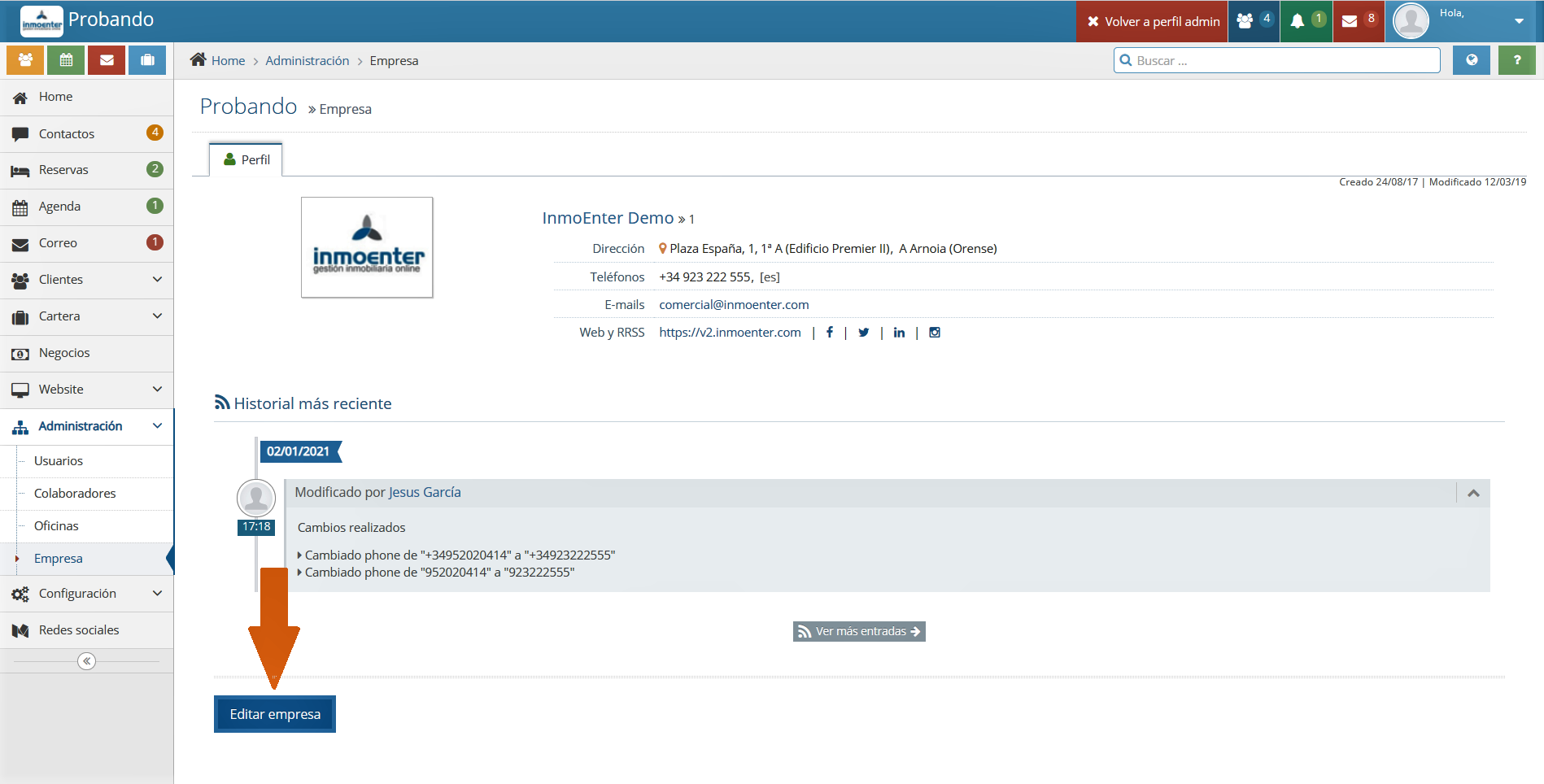Open Agenda in the sidebar
The height and width of the screenshot is (784, 1544).
[86, 207]
